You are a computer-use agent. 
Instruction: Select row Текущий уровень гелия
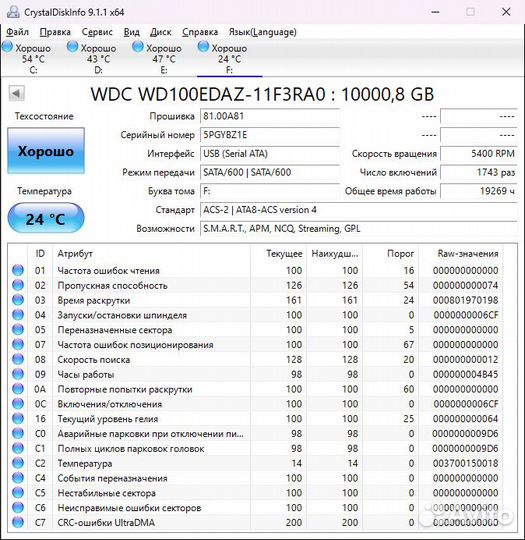pyautogui.click(x=255, y=418)
